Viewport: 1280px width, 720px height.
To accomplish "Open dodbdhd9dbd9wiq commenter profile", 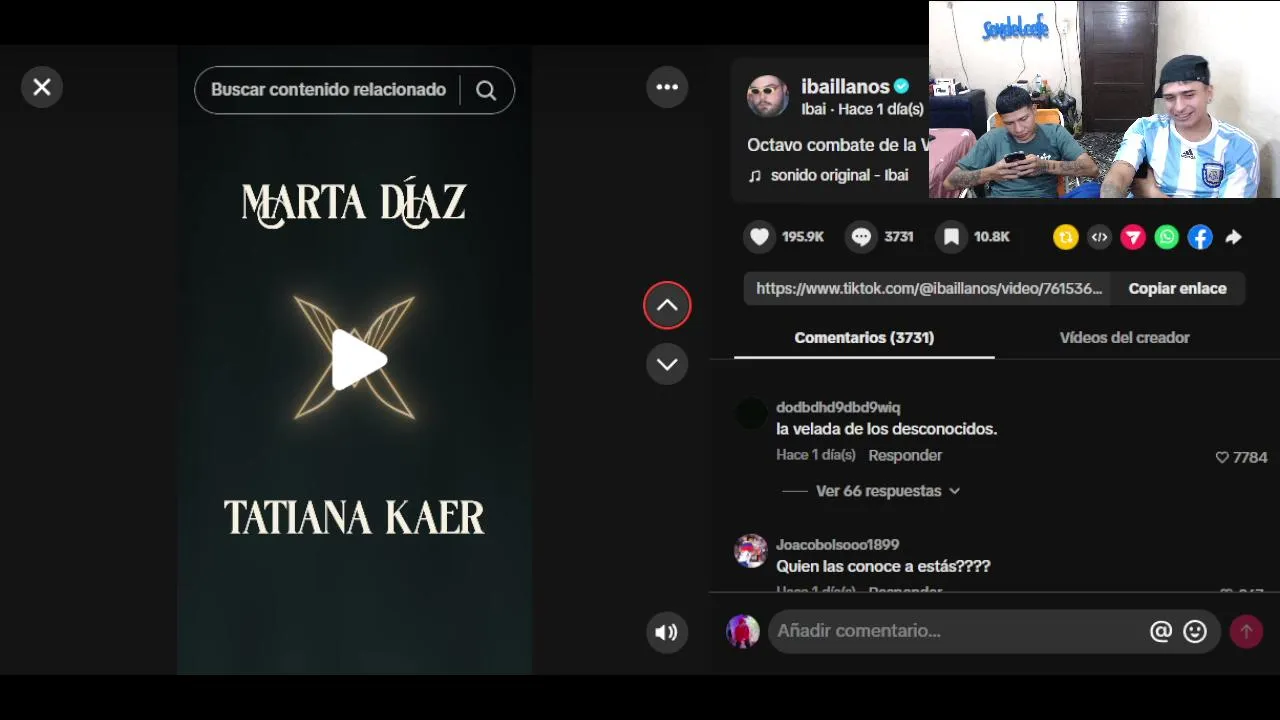I will pos(838,407).
